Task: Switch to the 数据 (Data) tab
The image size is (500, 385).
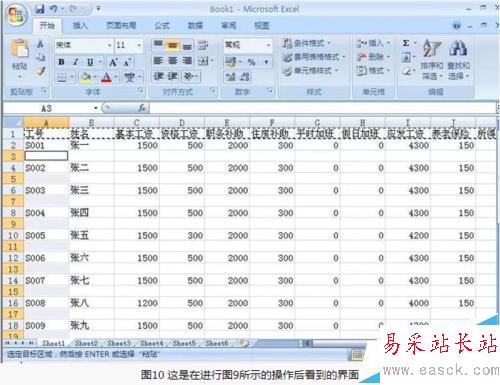Action: tap(195, 25)
